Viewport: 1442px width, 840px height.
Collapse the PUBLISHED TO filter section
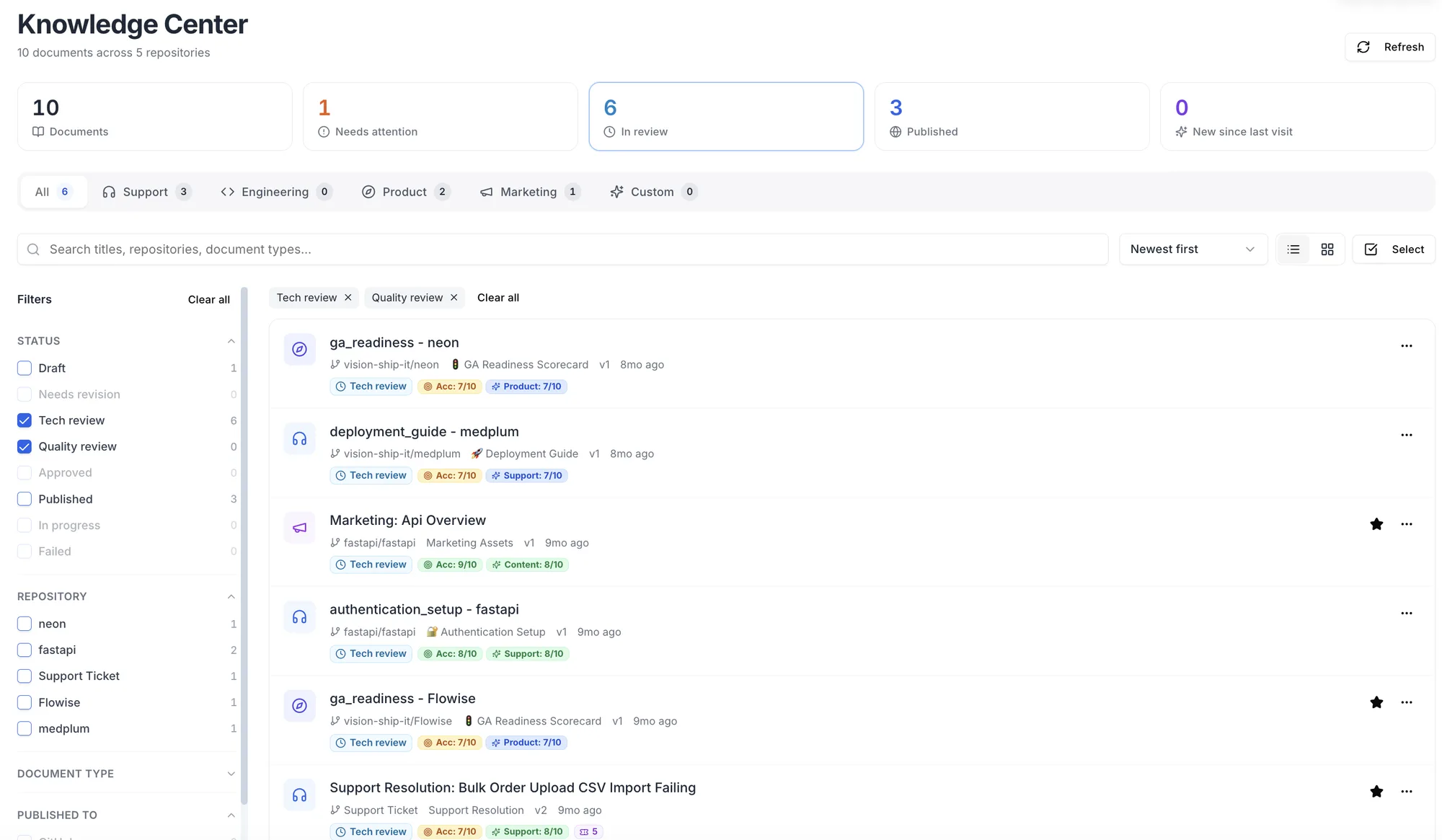click(x=231, y=815)
